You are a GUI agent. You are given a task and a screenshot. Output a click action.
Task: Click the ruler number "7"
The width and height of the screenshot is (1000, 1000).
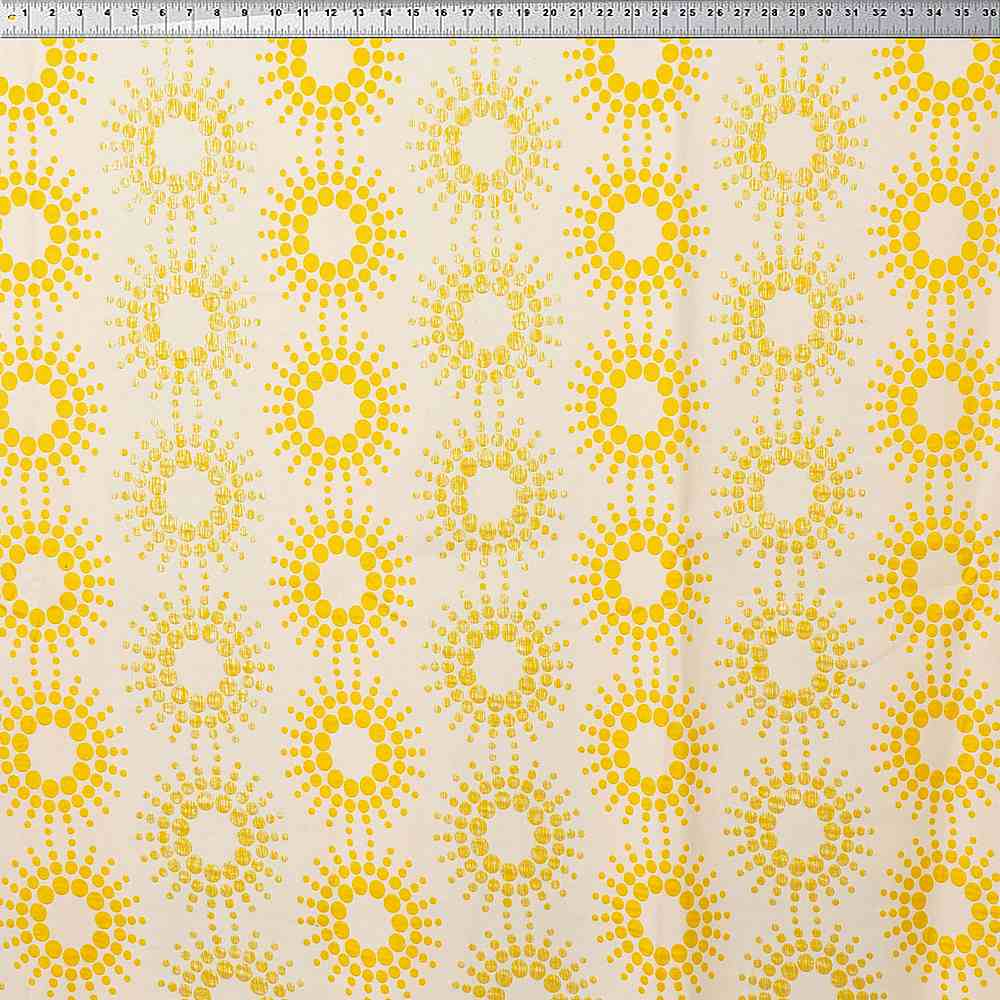190,12
